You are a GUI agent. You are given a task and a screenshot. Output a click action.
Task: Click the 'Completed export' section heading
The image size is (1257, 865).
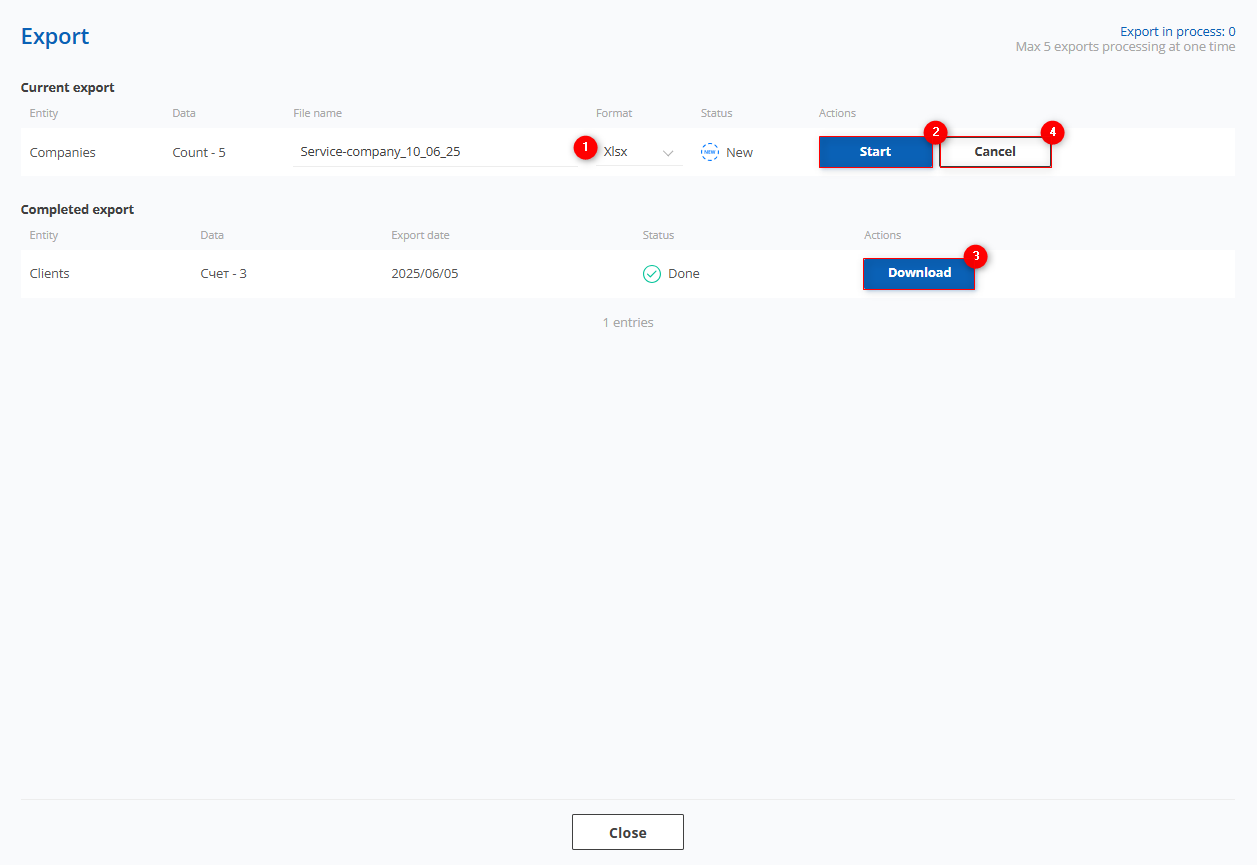77,209
